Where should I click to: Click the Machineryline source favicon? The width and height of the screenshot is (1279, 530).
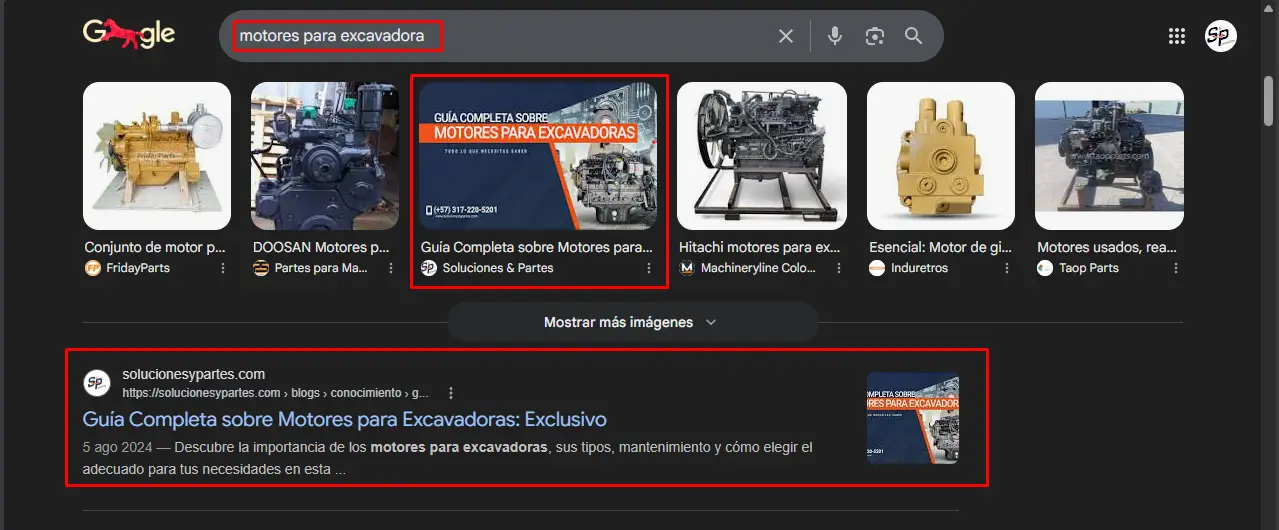click(687, 268)
